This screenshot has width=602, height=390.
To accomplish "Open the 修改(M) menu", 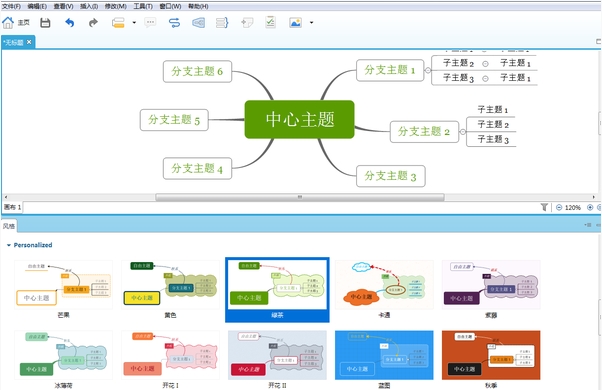I will (x=116, y=6).
